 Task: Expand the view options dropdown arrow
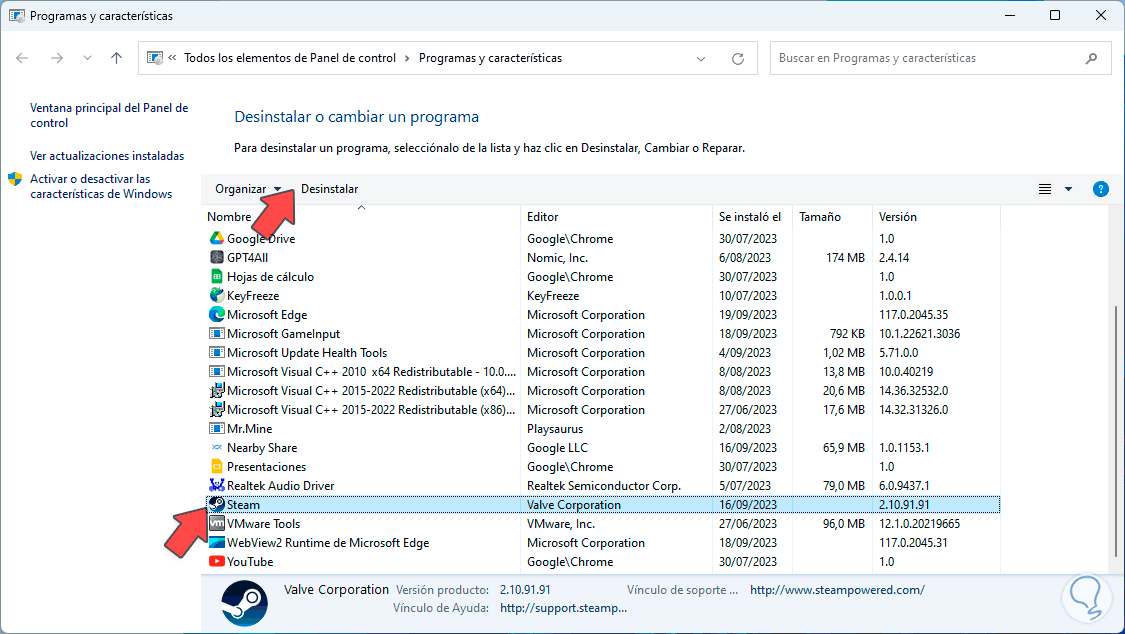1068,189
